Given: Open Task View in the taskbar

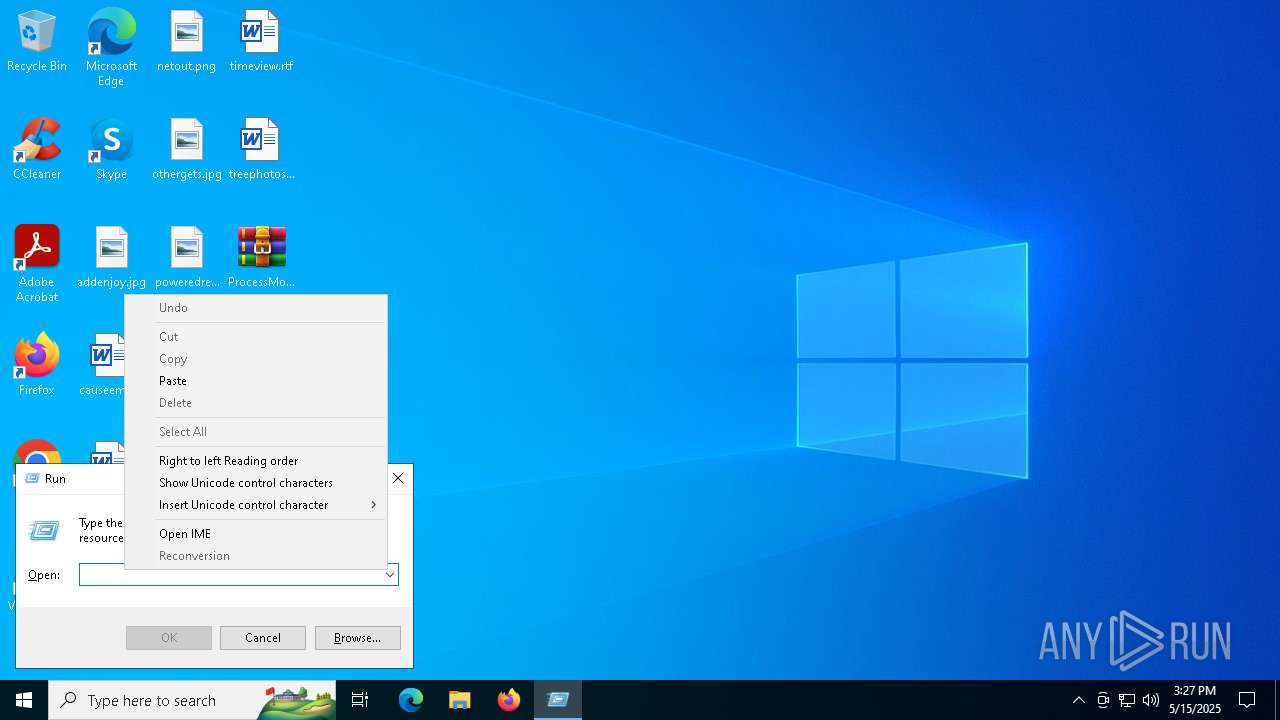Looking at the screenshot, I should (x=360, y=700).
